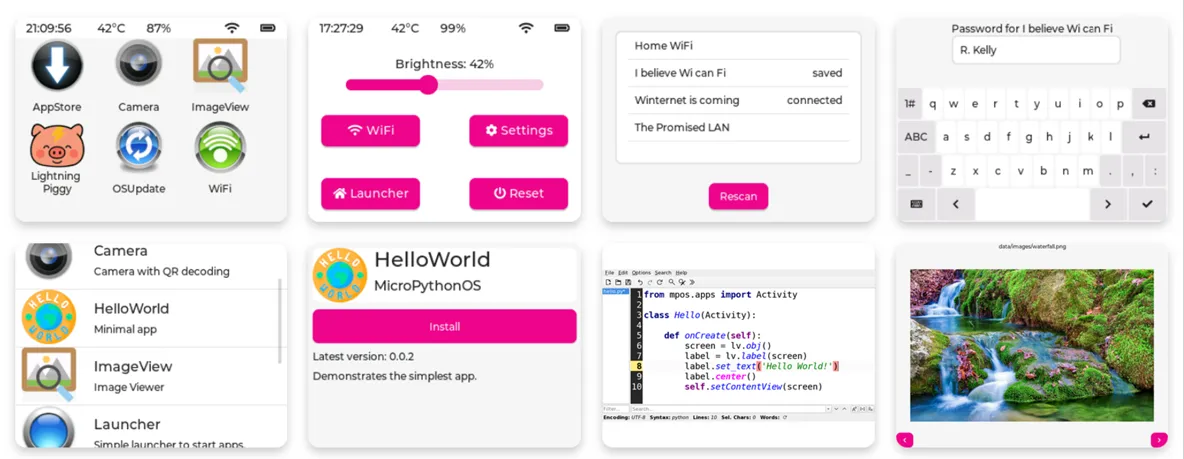Viewport: 1184px width, 459px height.
Task: Go to previous image with left arrow
Action: (x=904, y=439)
